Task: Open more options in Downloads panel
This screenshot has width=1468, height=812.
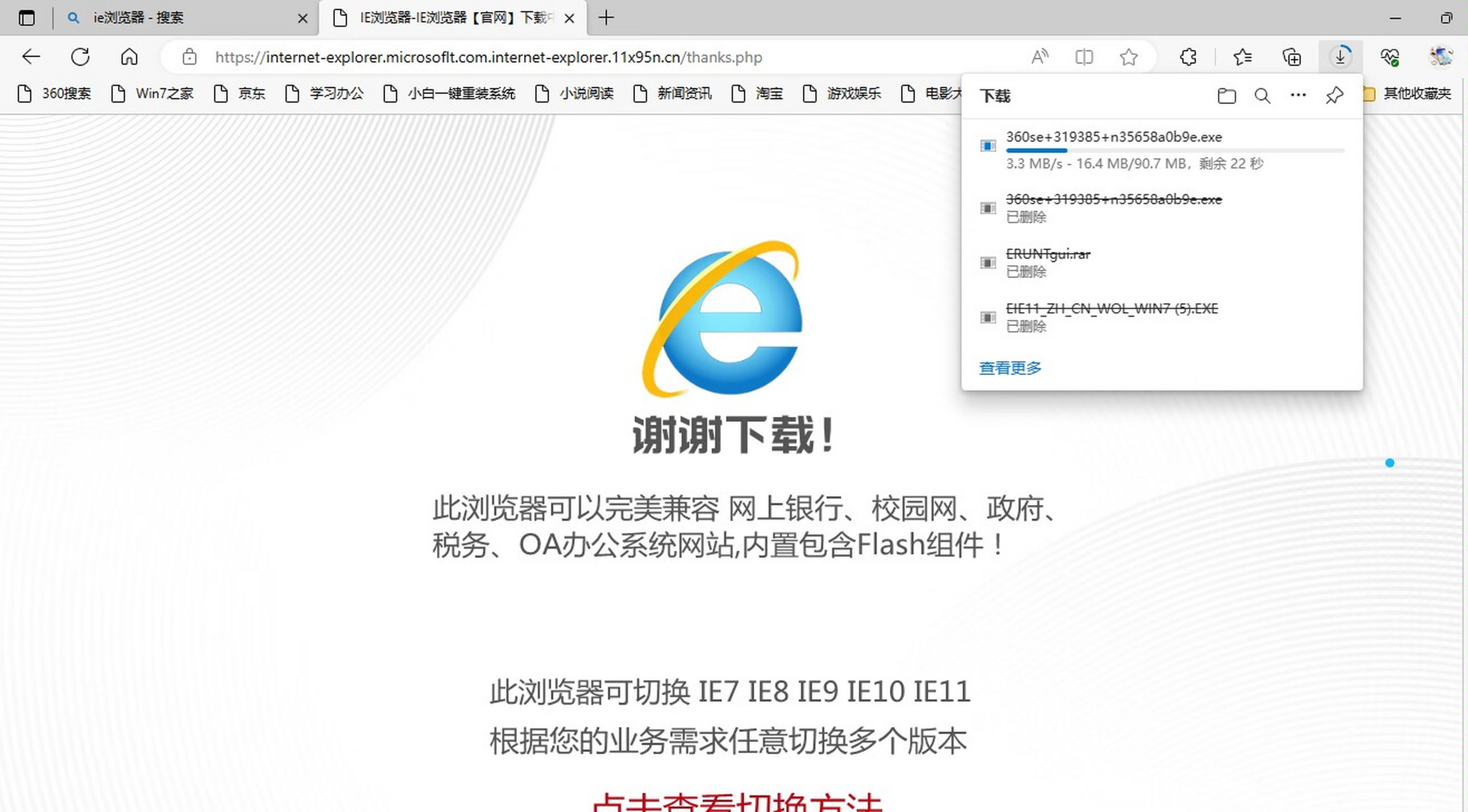Action: 1298,95
